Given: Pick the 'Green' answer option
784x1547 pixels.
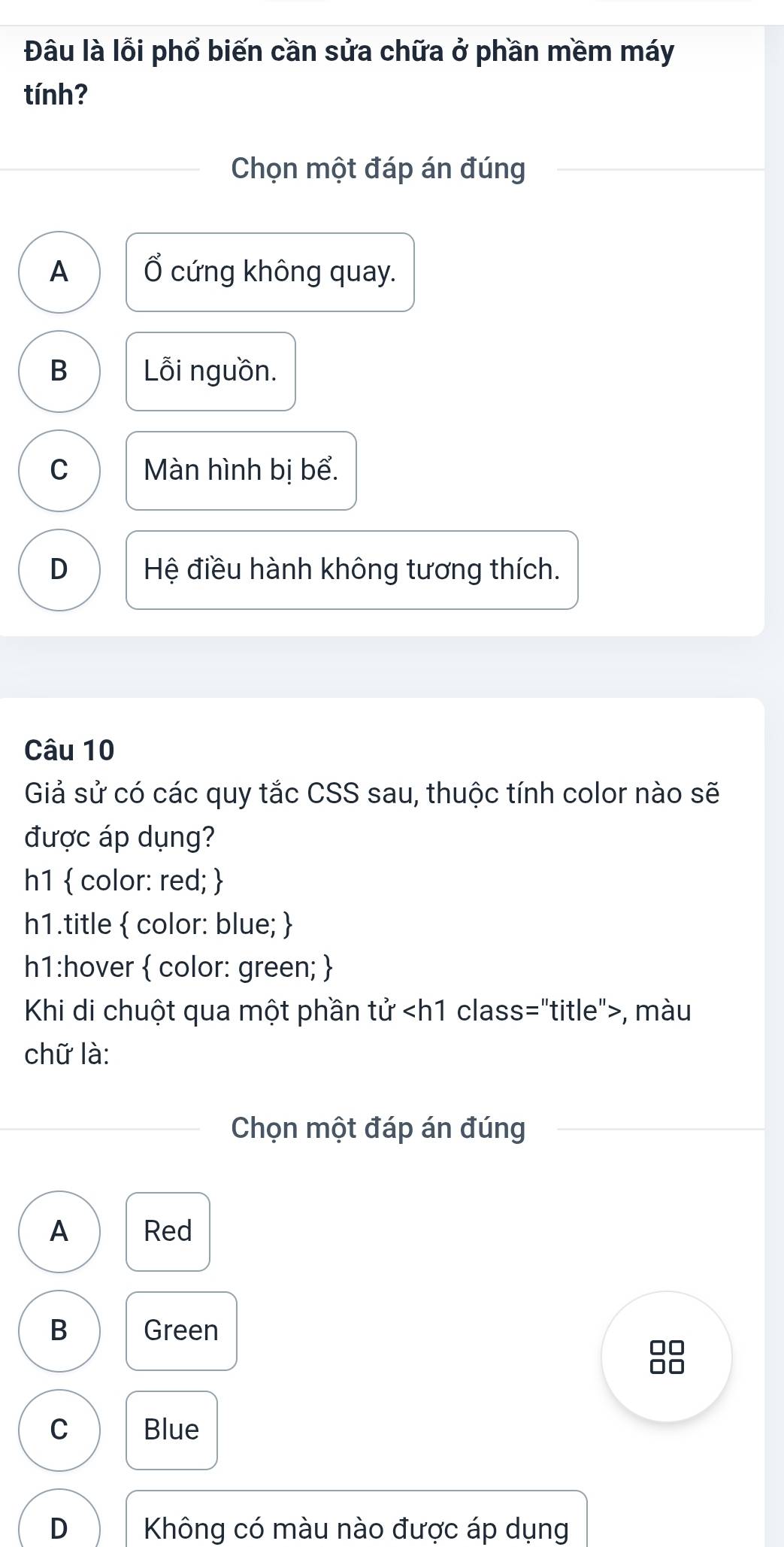Looking at the screenshot, I should (x=181, y=1330).
